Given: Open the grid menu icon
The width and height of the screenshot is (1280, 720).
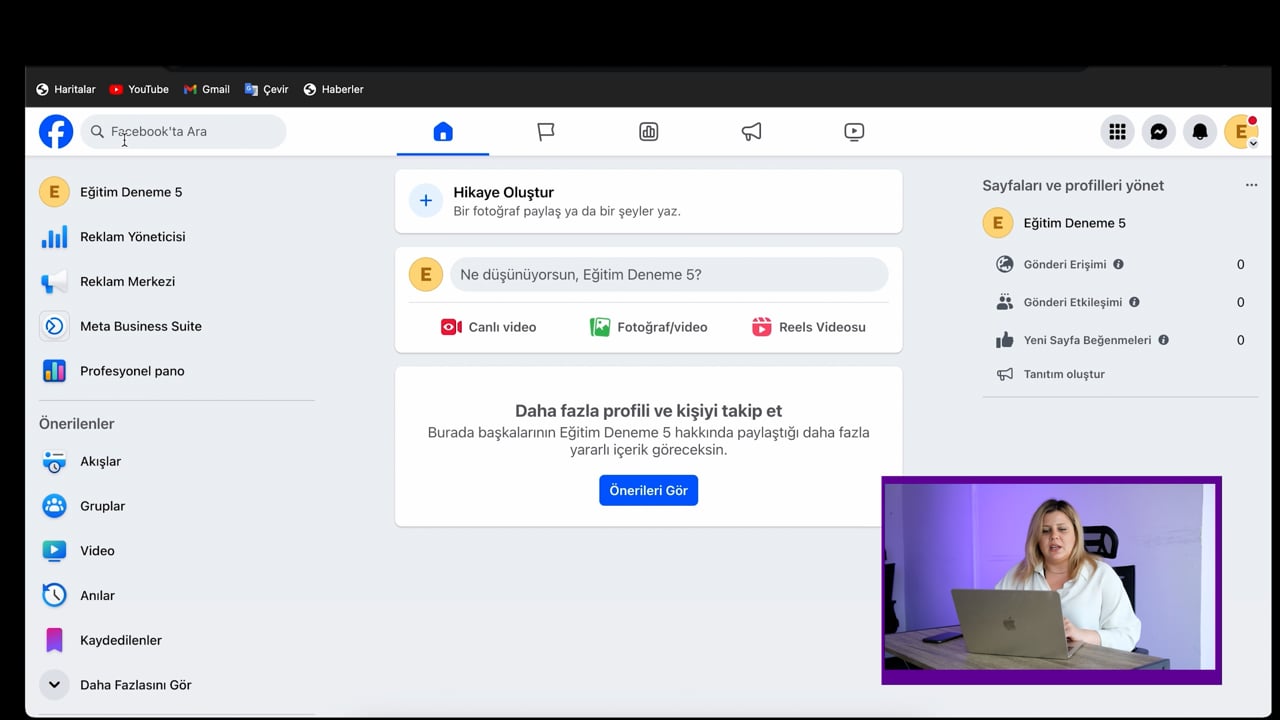Looking at the screenshot, I should 1117,131.
